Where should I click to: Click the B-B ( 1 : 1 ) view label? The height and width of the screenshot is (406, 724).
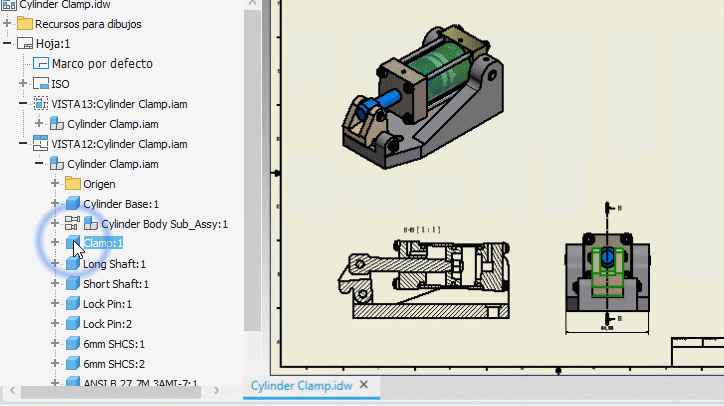pyautogui.click(x=422, y=230)
